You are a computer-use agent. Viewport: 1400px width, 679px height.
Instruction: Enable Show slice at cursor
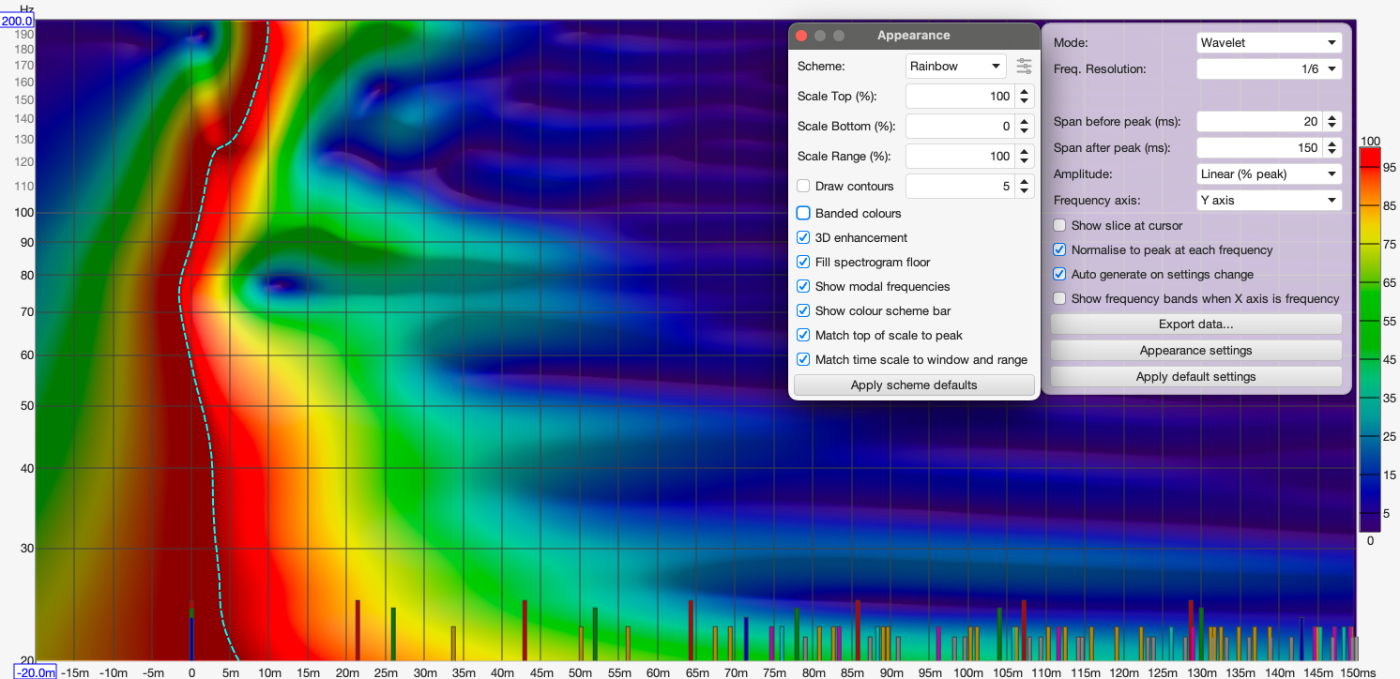pos(1060,226)
